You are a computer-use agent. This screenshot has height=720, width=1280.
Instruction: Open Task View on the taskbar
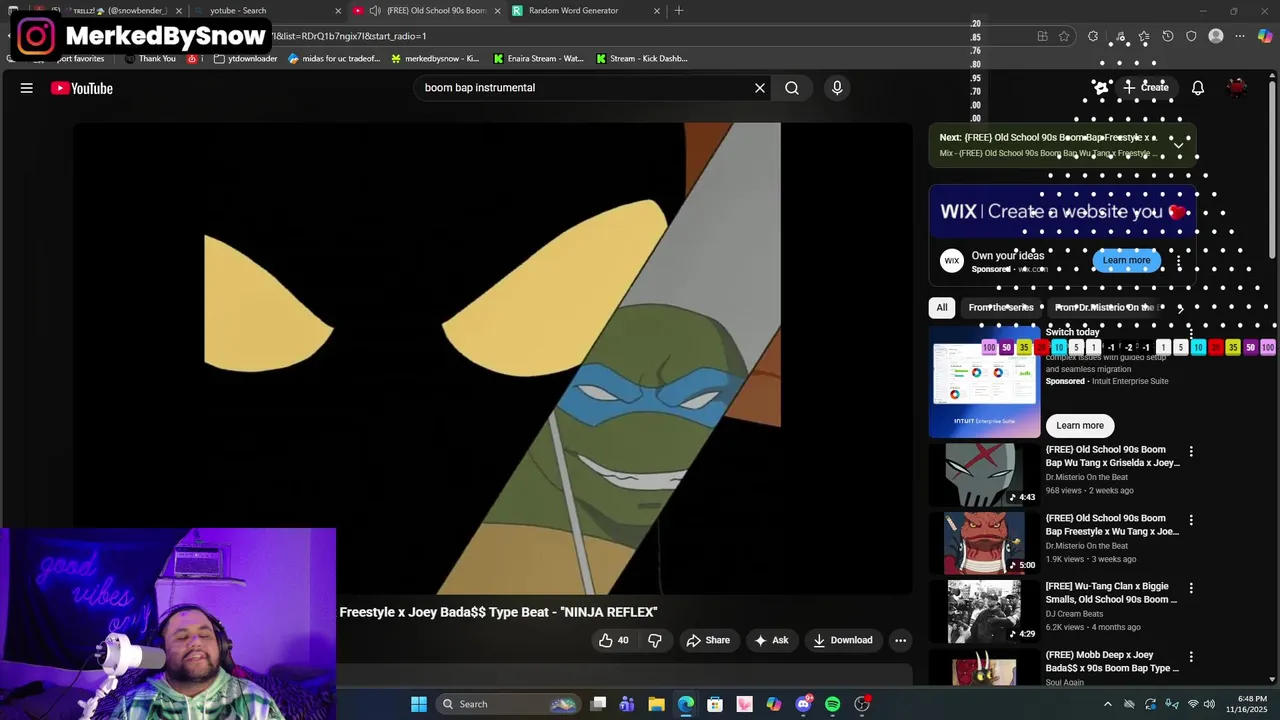(598, 704)
